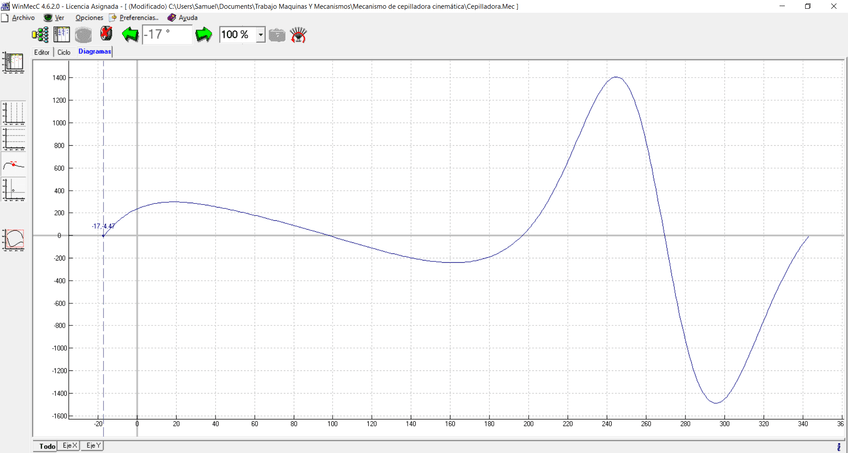Image resolution: width=848 pixels, height=453 pixels.
Task: Open the Preferencias menu
Action: click(138, 17)
